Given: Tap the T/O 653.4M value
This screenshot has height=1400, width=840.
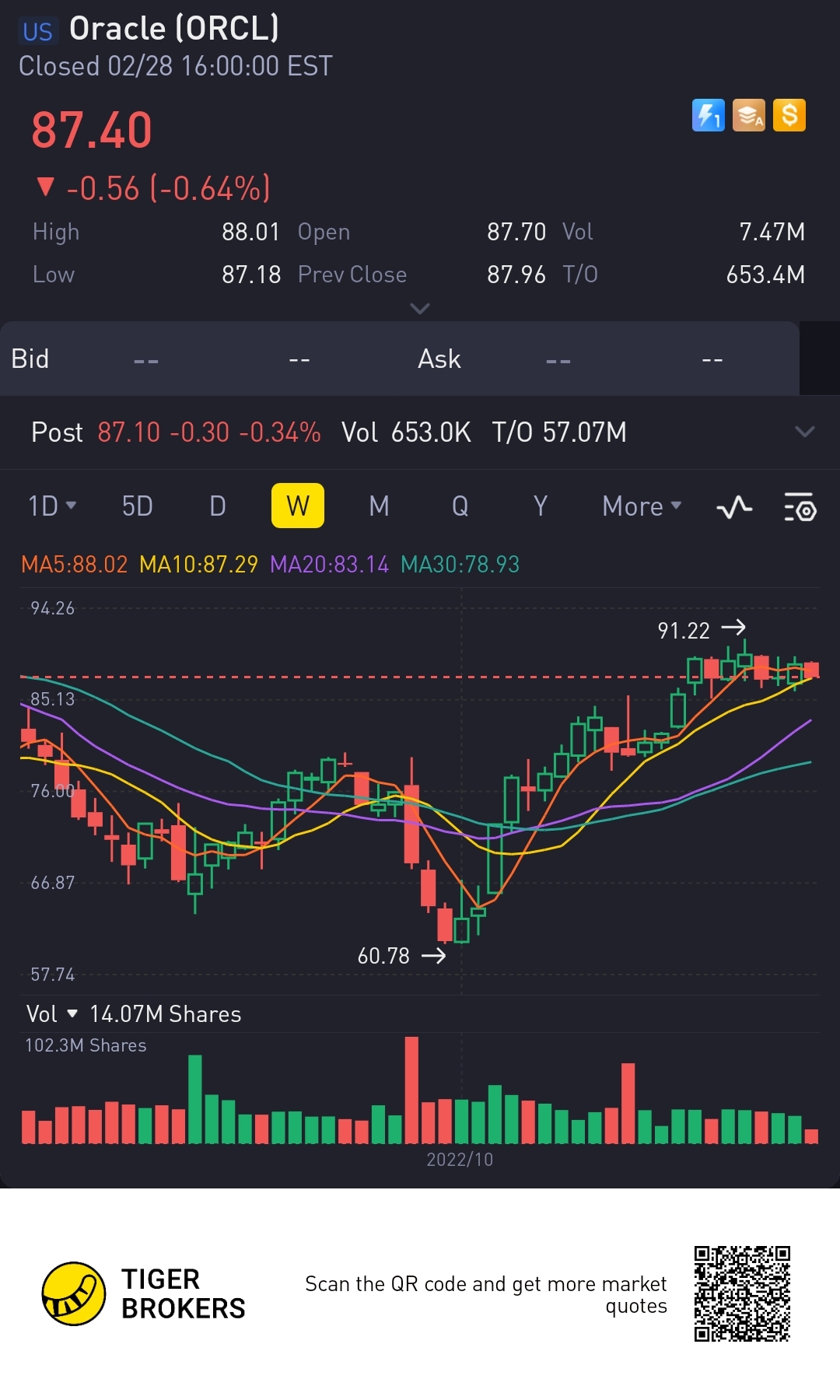Looking at the screenshot, I should (x=765, y=275).
